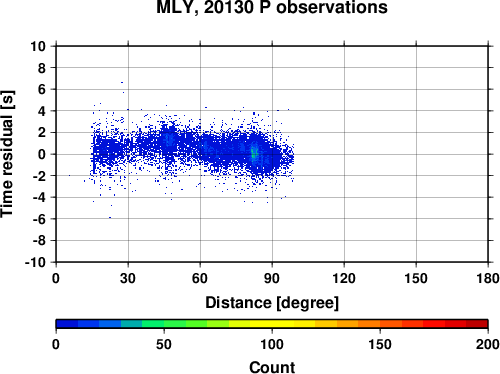
Task: Click the 'Distance [degree]' axis label
Action: point(272,303)
